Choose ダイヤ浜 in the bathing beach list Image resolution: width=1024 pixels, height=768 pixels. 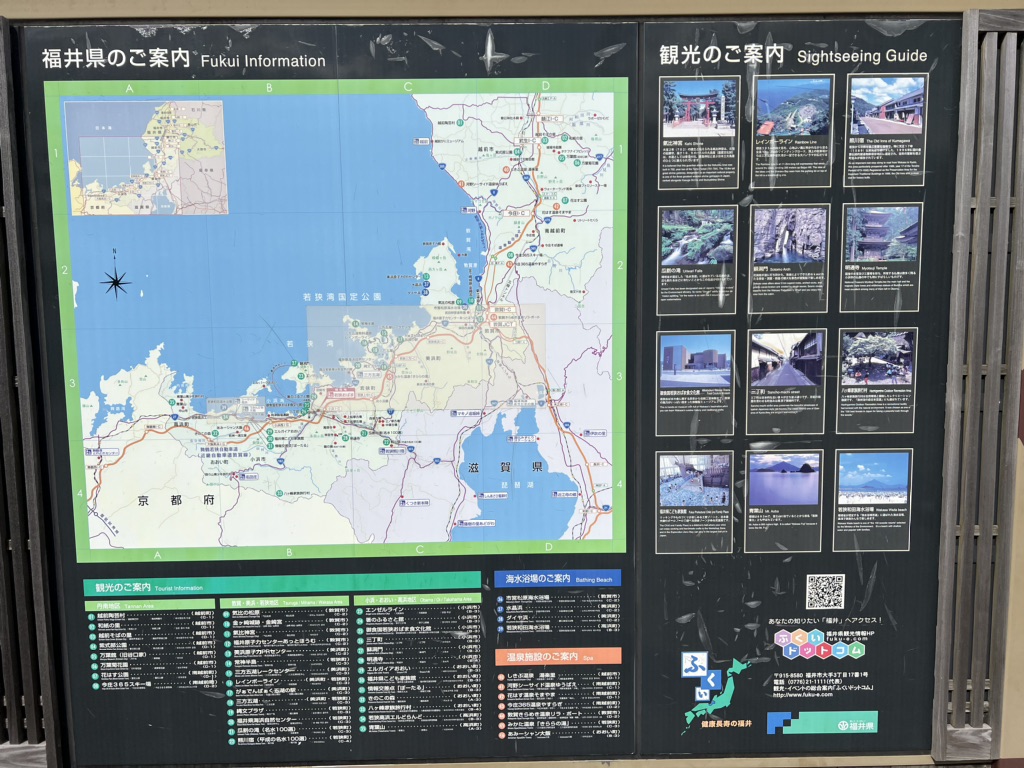[558, 618]
